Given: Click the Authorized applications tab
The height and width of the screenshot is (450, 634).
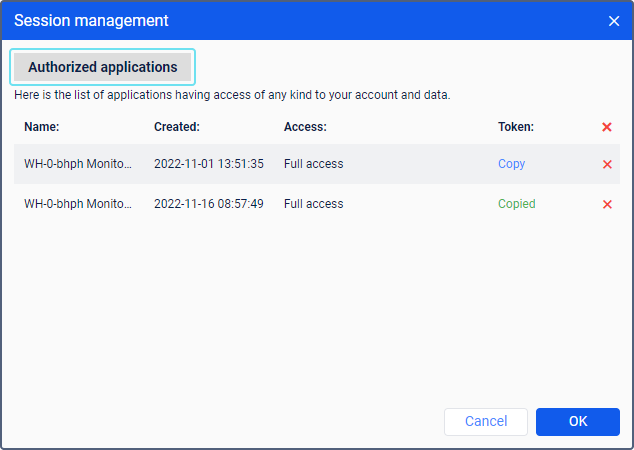Looking at the screenshot, I should [102, 67].
